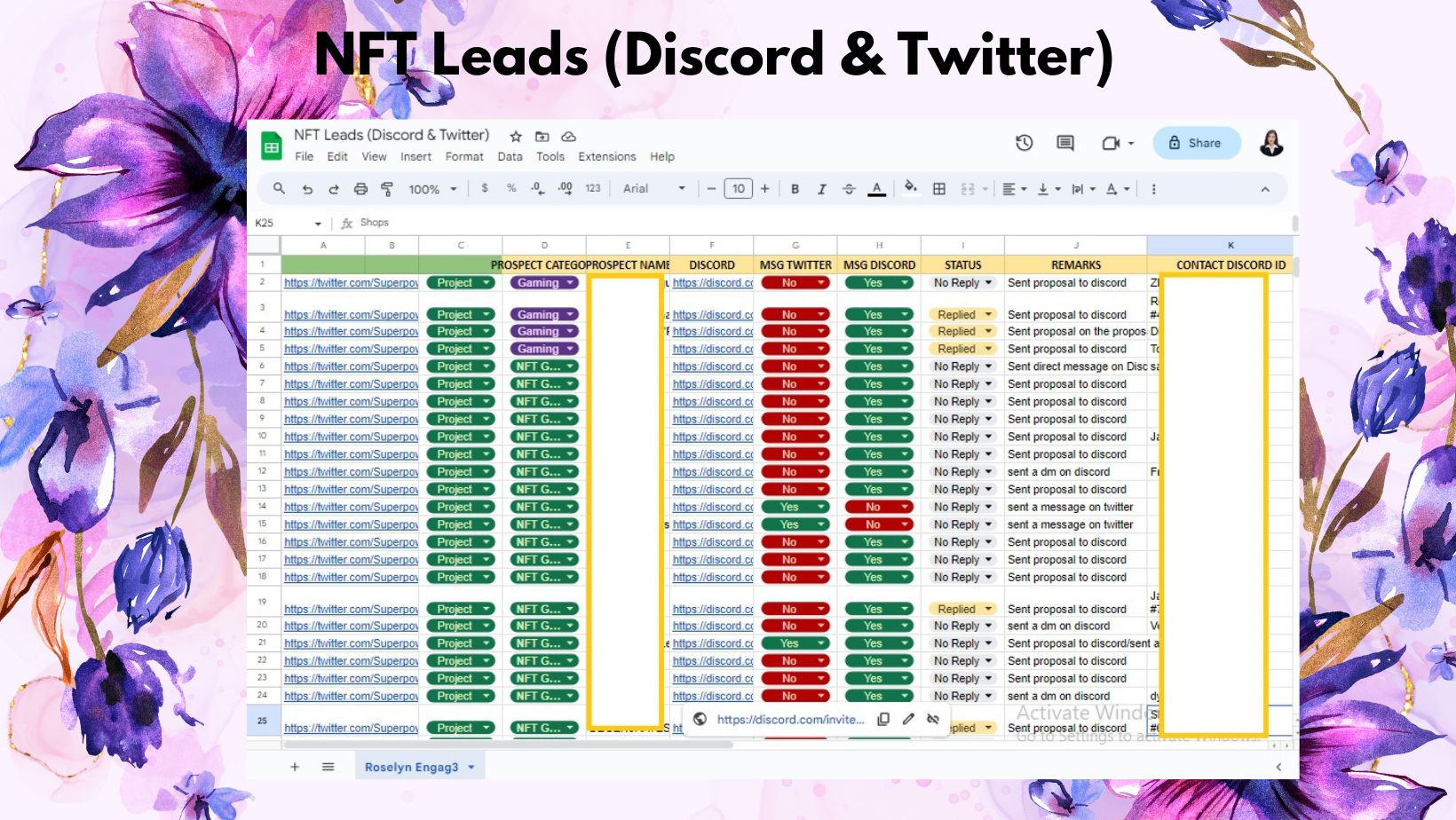Open the View menu

point(374,156)
